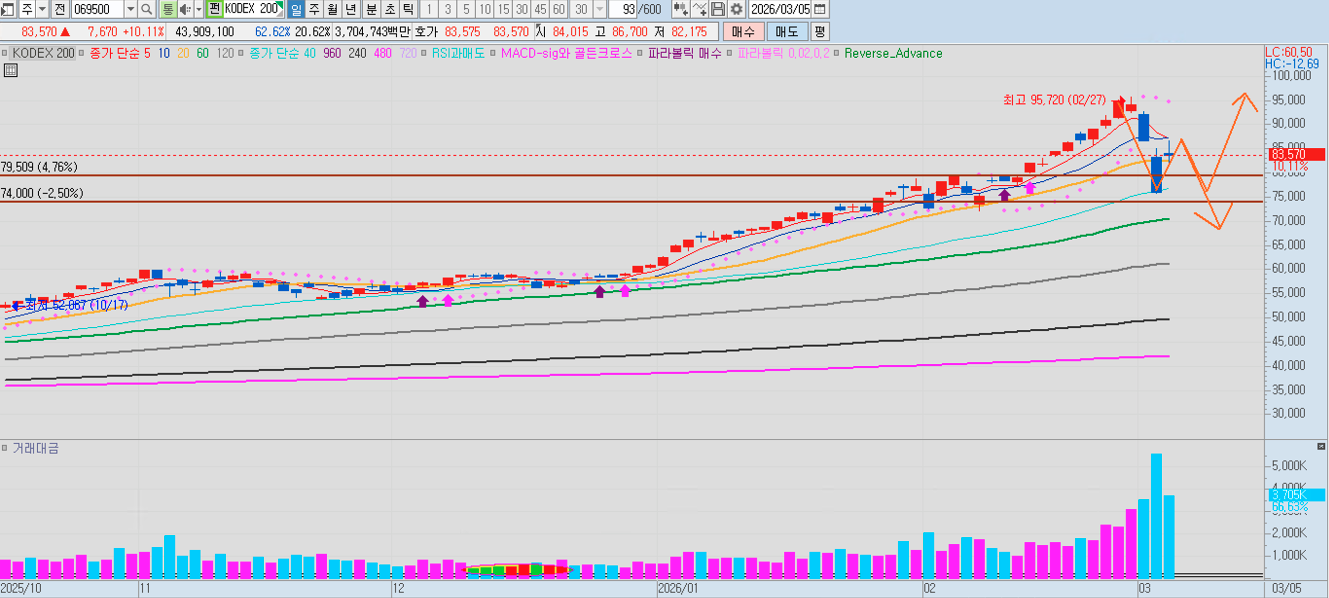Click the 매도 sell button
The image size is (1329, 598).
tap(787, 32)
